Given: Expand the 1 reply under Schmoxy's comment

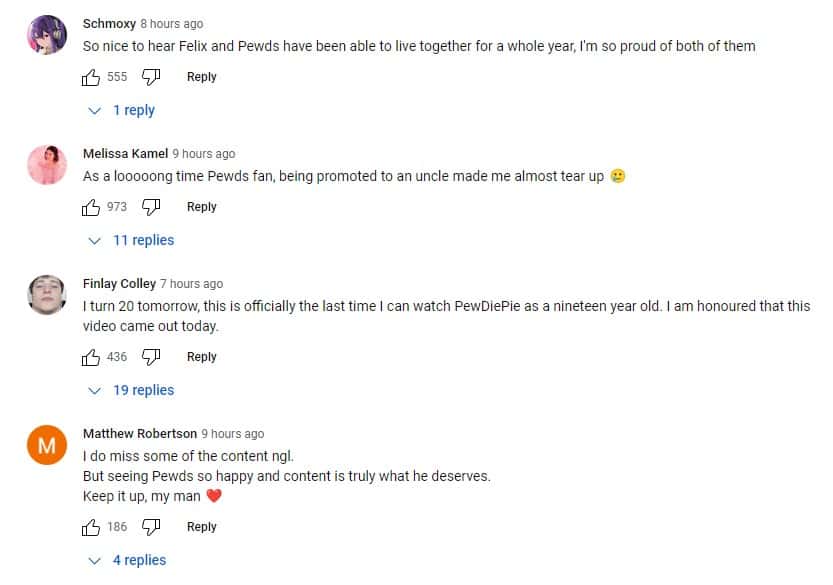Looking at the screenshot, I should (121, 110).
